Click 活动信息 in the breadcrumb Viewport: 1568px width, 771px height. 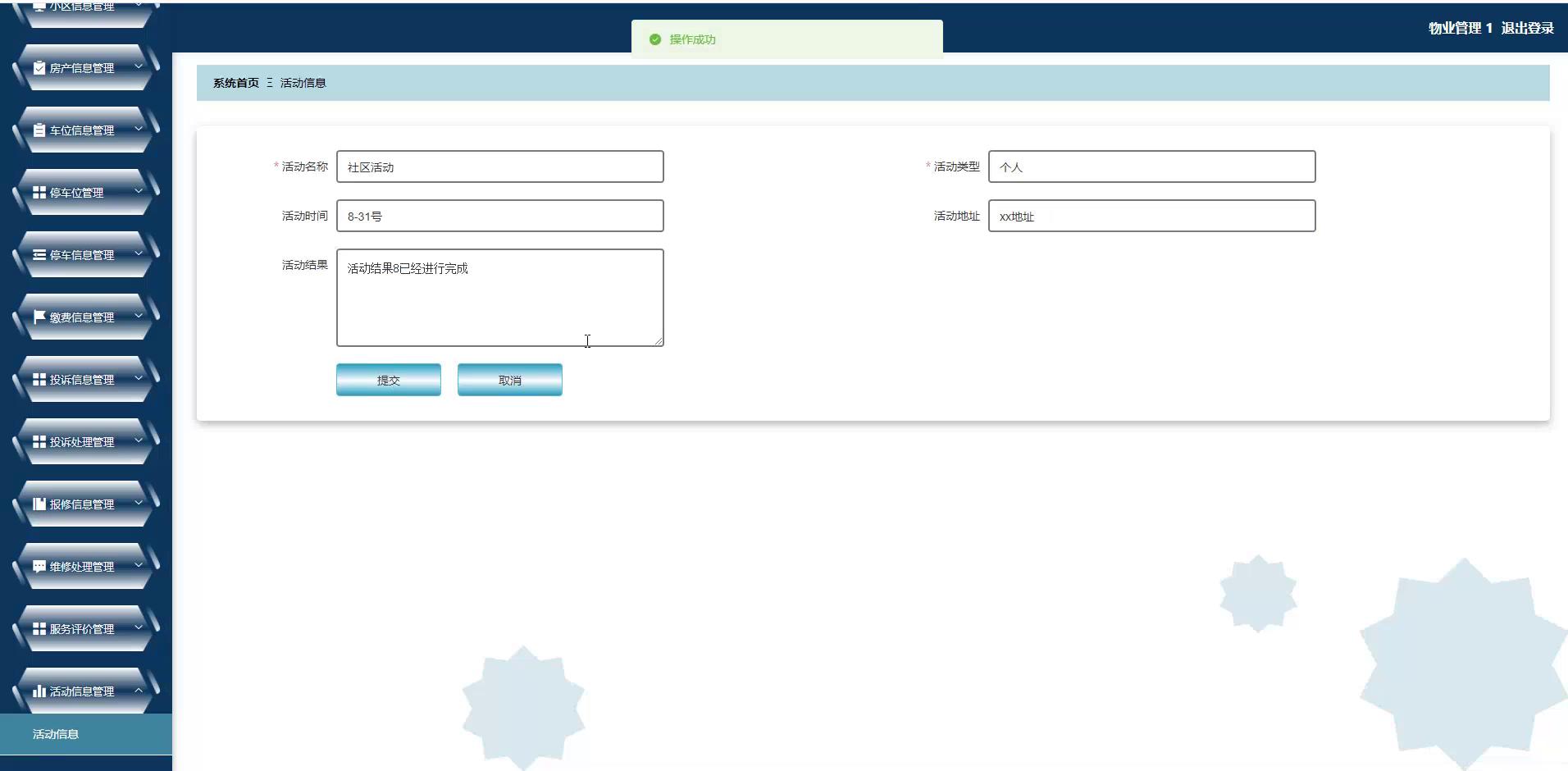303,83
